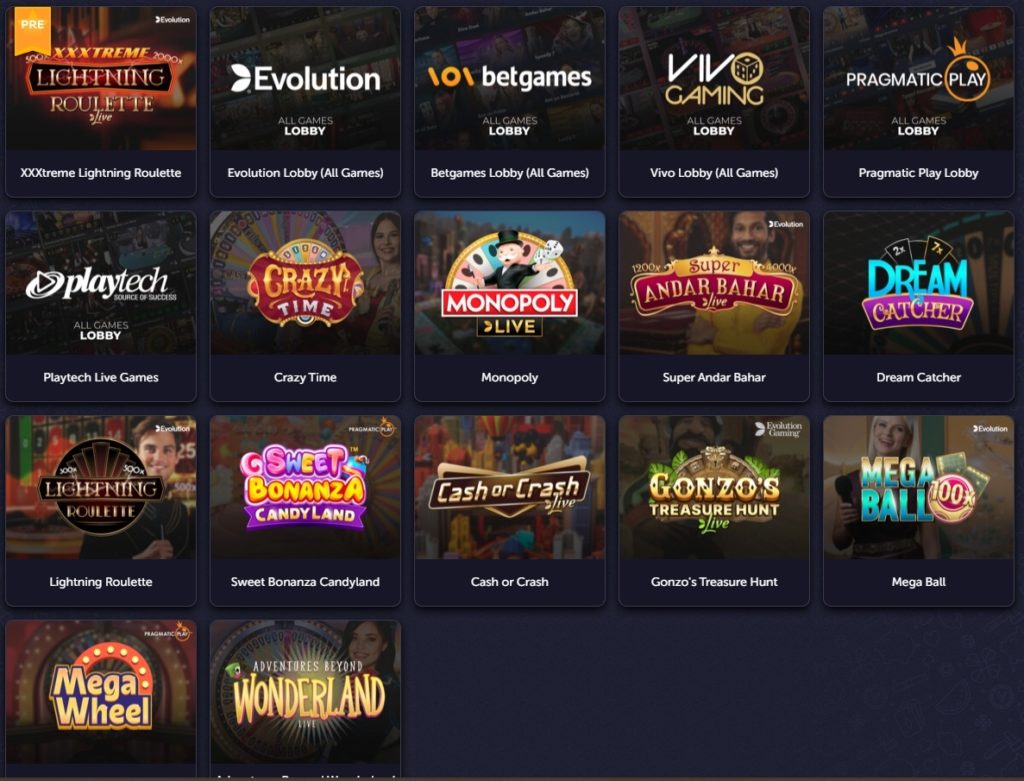Select Super Andar Bahar game

tap(714, 306)
